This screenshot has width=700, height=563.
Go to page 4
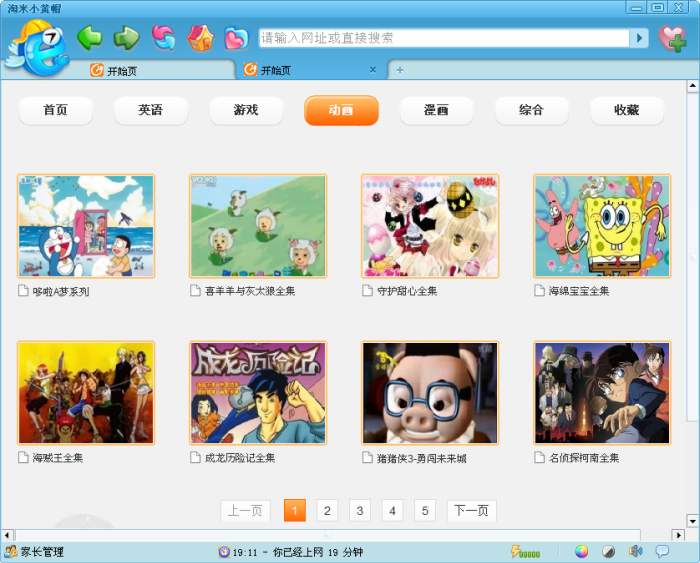(392, 510)
